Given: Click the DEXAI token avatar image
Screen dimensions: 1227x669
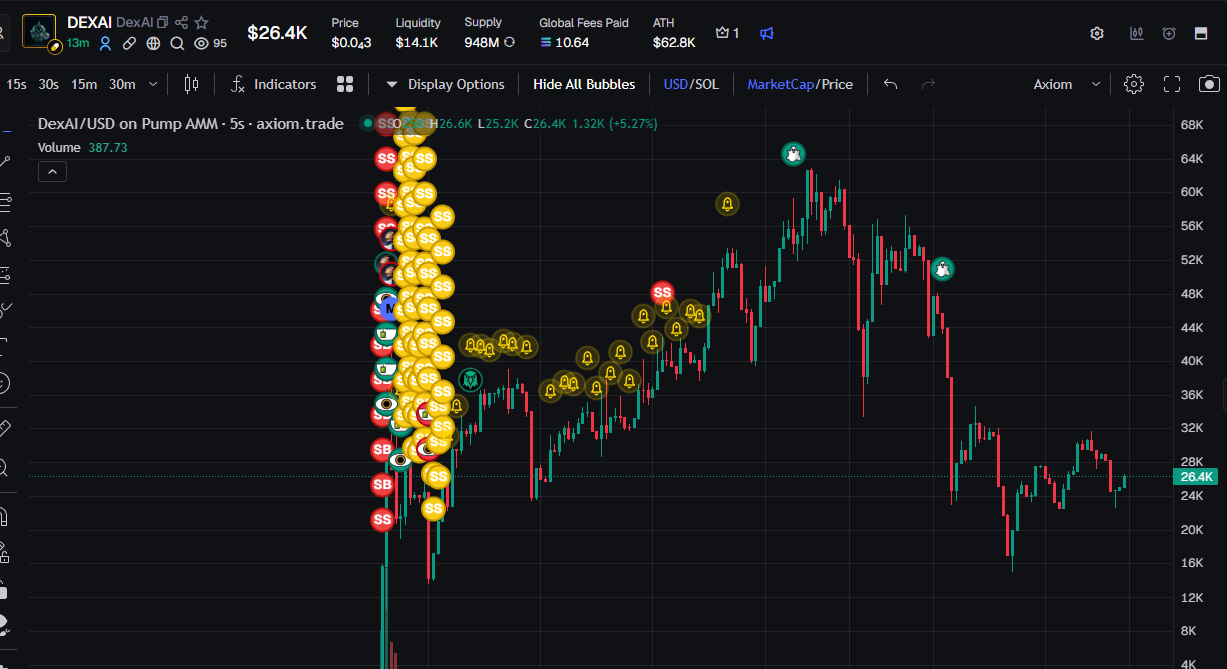Looking at the screenshot, I should [x=39, y=31].
